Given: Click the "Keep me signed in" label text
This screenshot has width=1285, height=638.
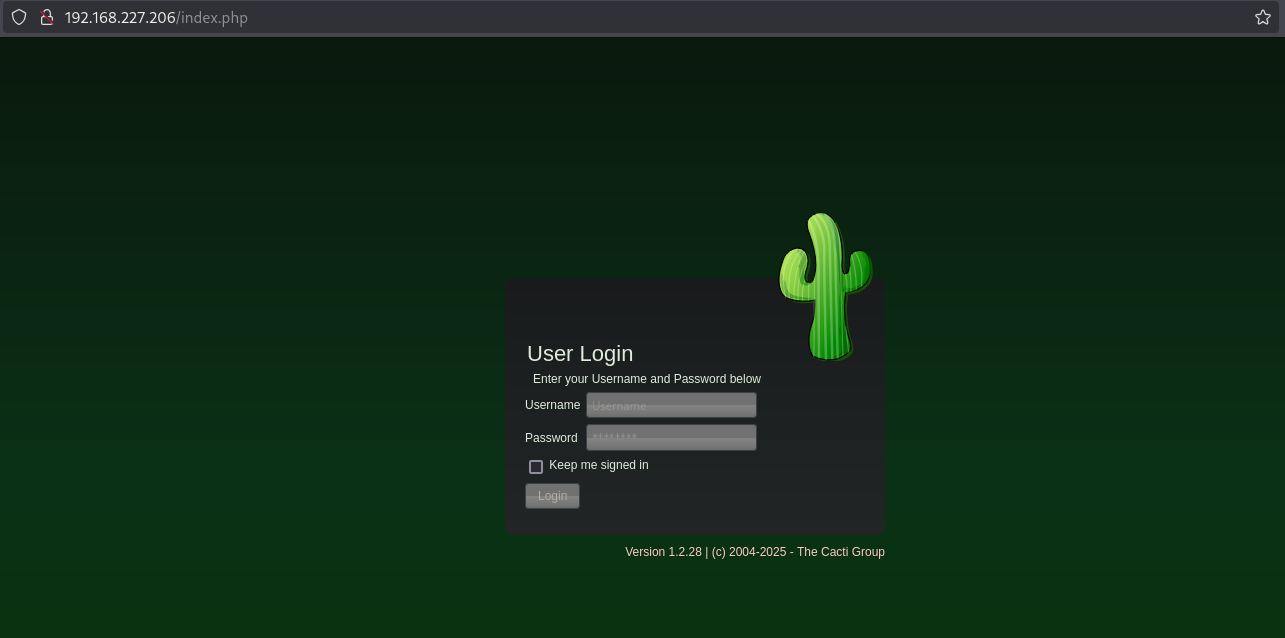Looking at the screenshot, I should coord(598,465).
